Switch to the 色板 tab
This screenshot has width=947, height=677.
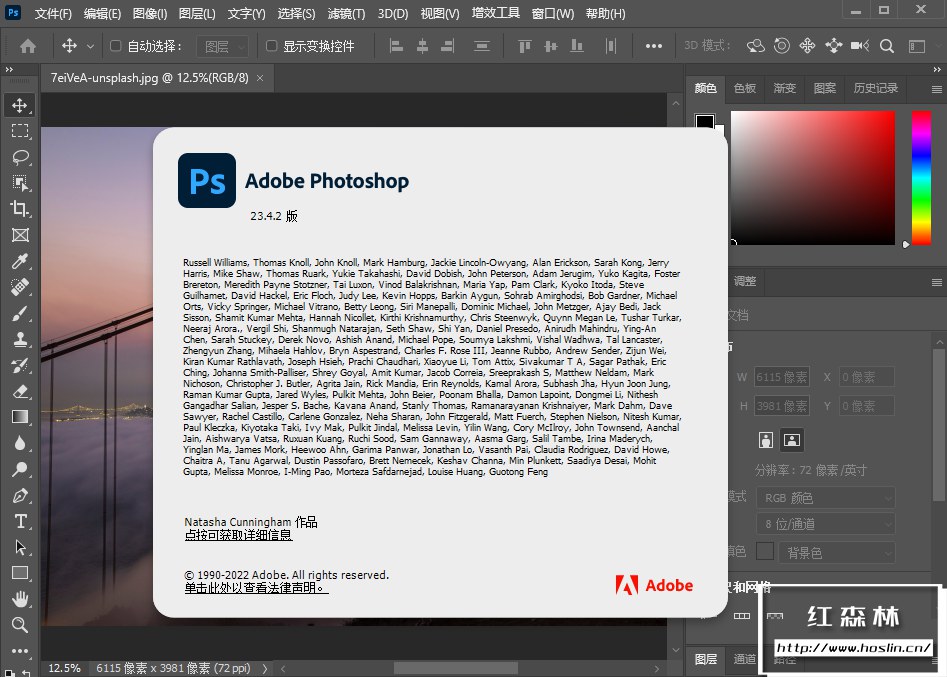click(745, 88)
